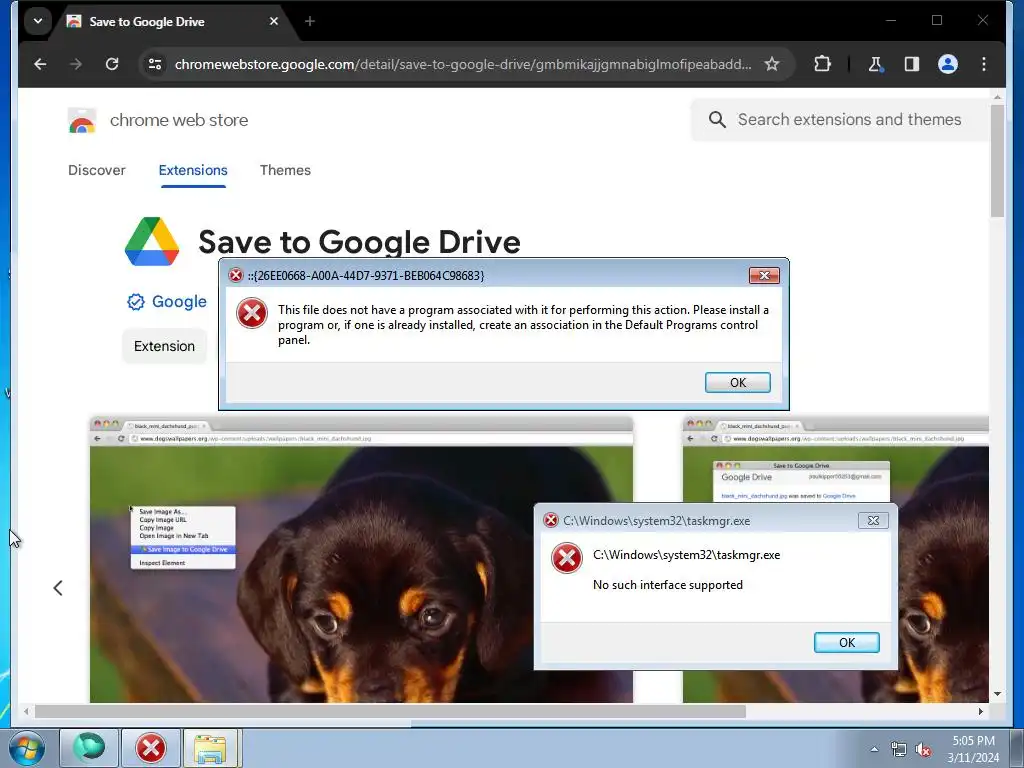The height and width of the screenshot is (768, 1024).
Task: Click the horizontal scrollbar thumb
Action: tap(390, 711)
